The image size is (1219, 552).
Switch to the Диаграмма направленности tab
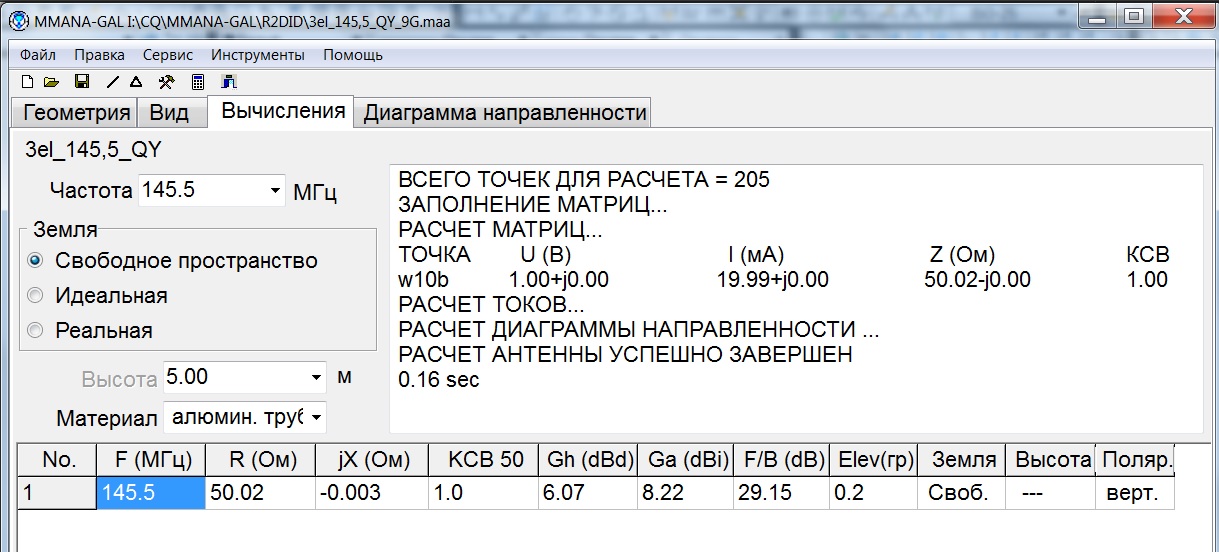504,113
